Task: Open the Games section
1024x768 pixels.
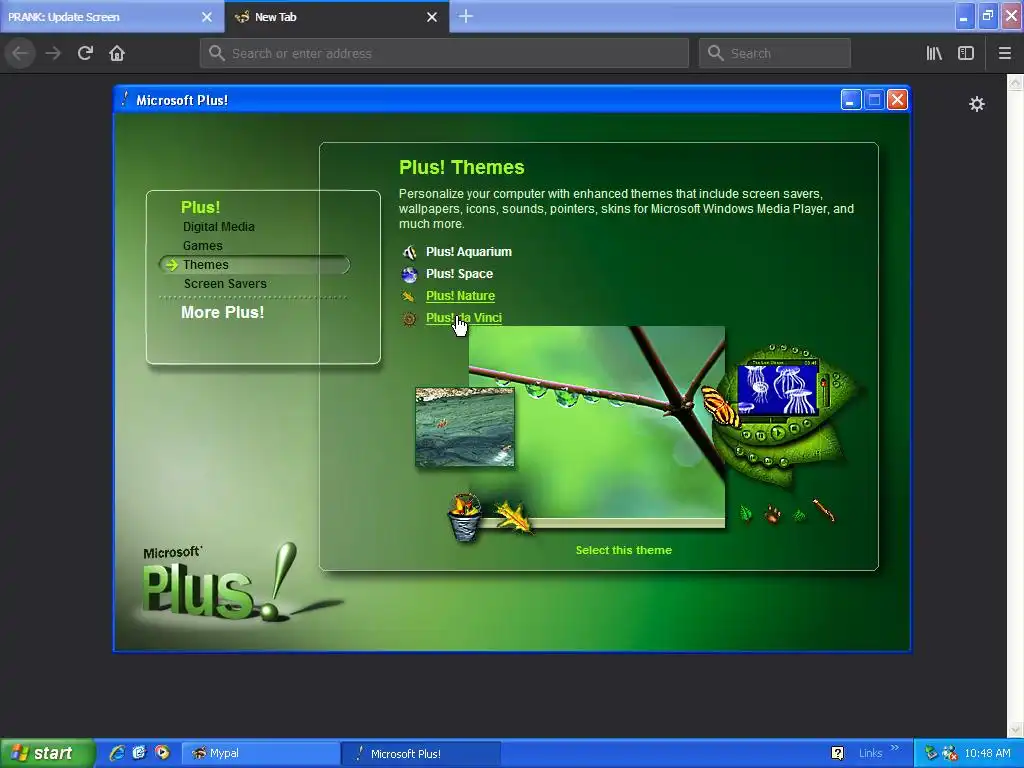Action: 202,246
